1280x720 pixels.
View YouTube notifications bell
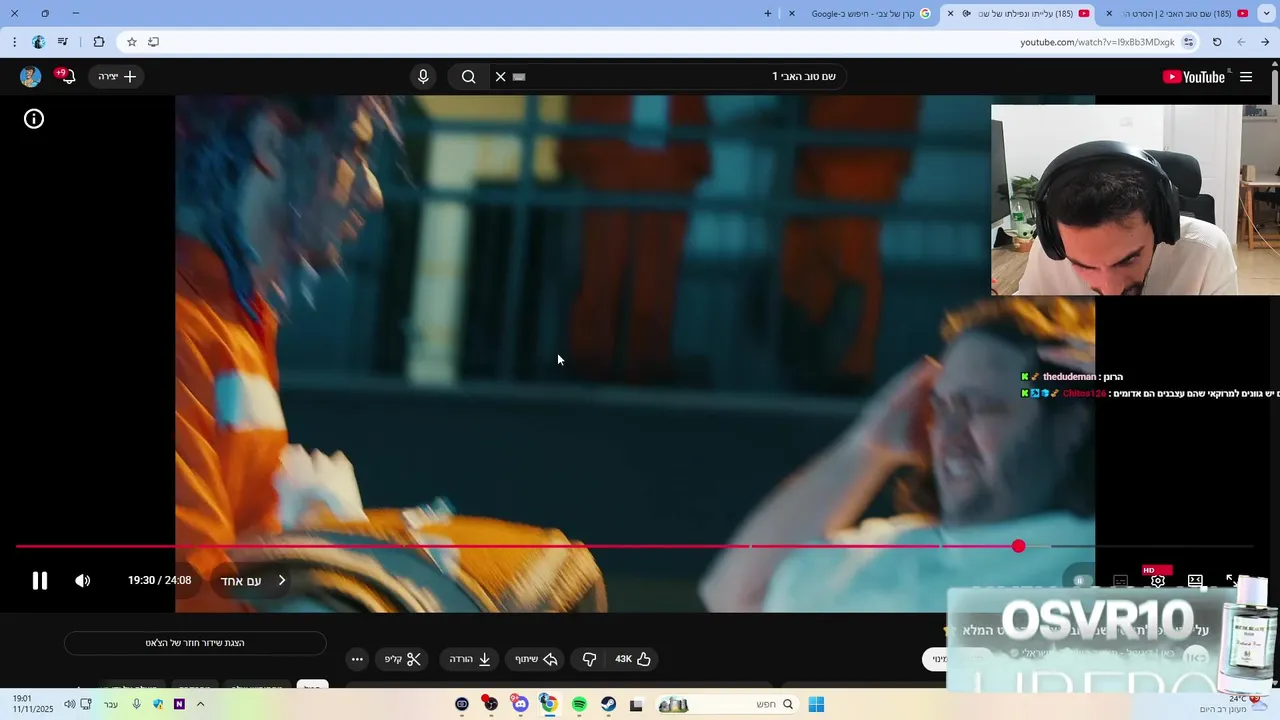(x=67, y=76)
